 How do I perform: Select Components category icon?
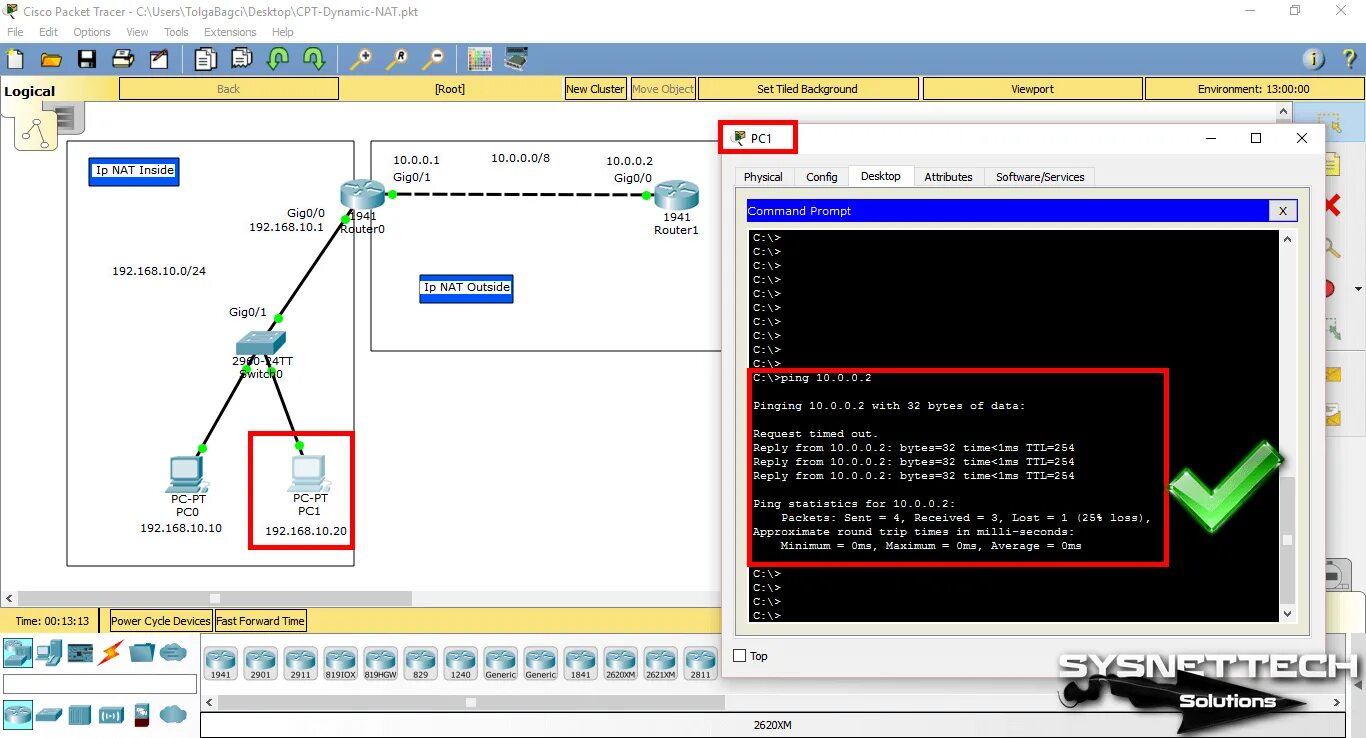80,653
